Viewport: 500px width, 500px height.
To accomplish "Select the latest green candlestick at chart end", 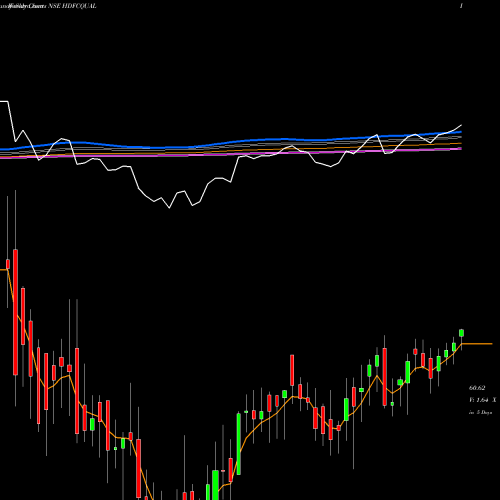I will click(x=462, y=333).
